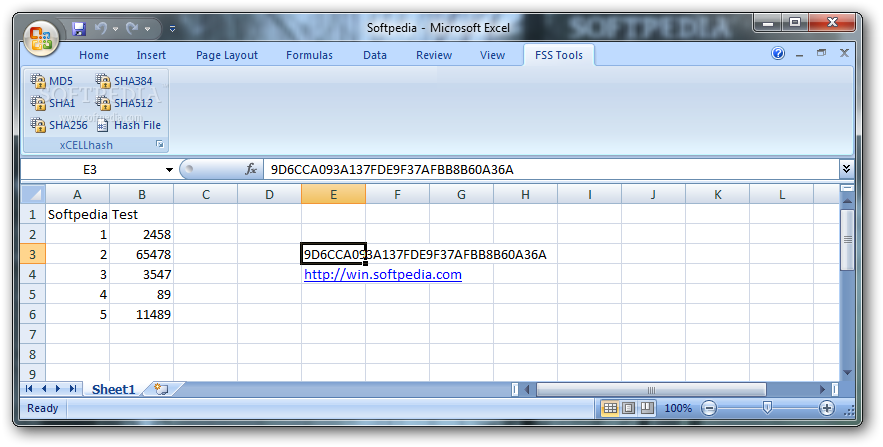Open the Sheet1 worksheet tab
883x447 pixels.
114,389
